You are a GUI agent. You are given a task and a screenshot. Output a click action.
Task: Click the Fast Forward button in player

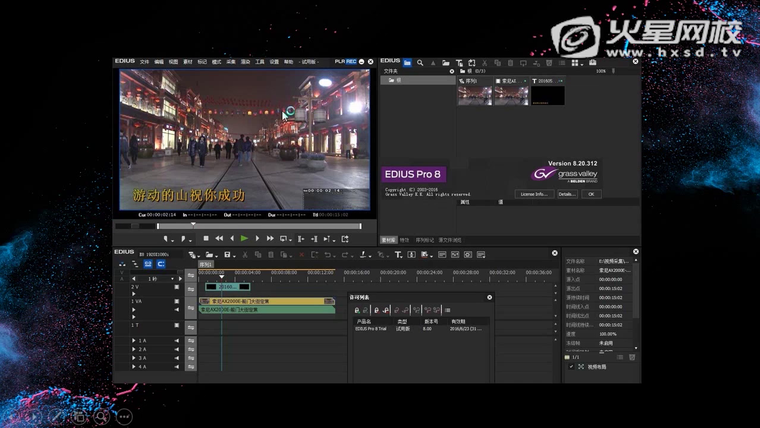[270, 239]
